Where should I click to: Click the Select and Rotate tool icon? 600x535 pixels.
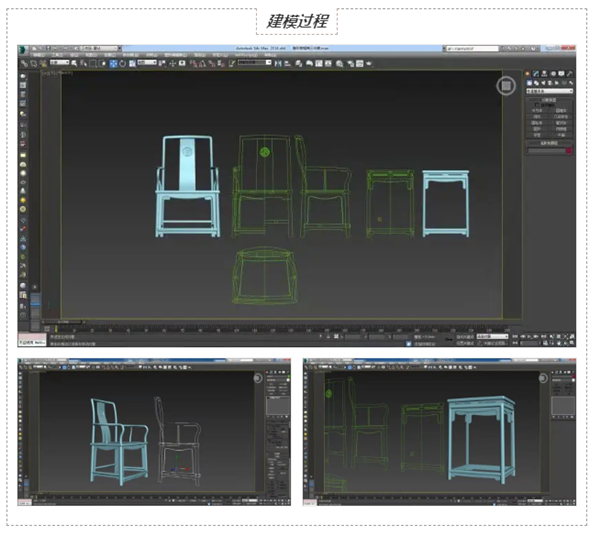click(125, 63)
